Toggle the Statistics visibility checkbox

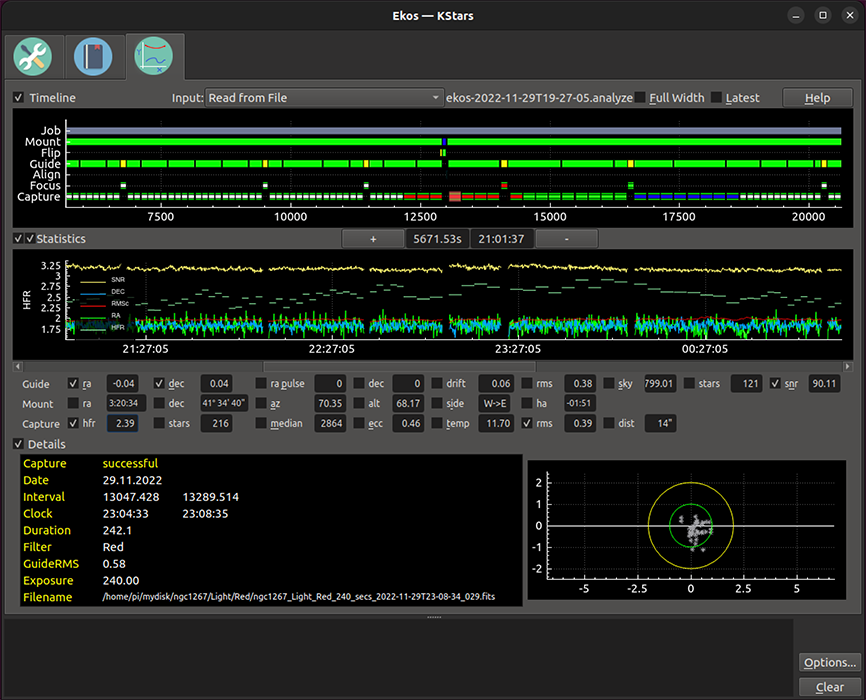coord(17,238)
